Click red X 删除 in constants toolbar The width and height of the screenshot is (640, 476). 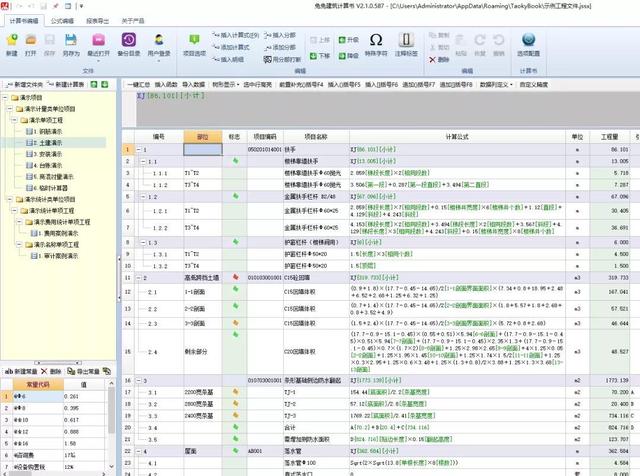click(44, 371)
